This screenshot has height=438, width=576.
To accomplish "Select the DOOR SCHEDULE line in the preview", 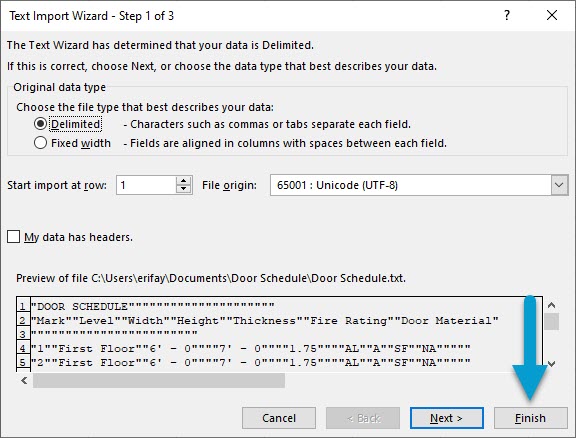I will pyautogui.click(x=152, y=306).
